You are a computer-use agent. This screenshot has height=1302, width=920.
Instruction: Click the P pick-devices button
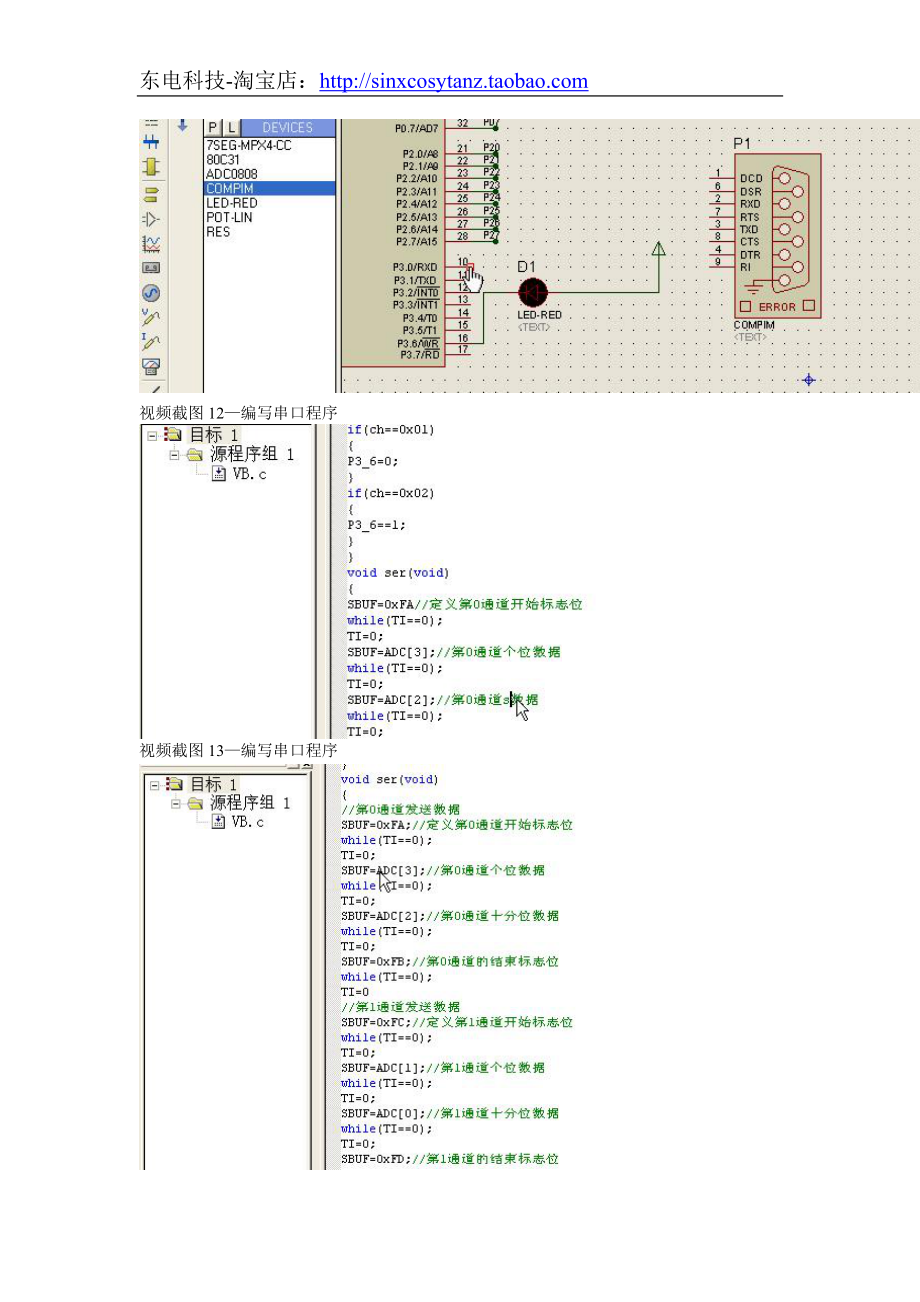(x=213, y=127)
